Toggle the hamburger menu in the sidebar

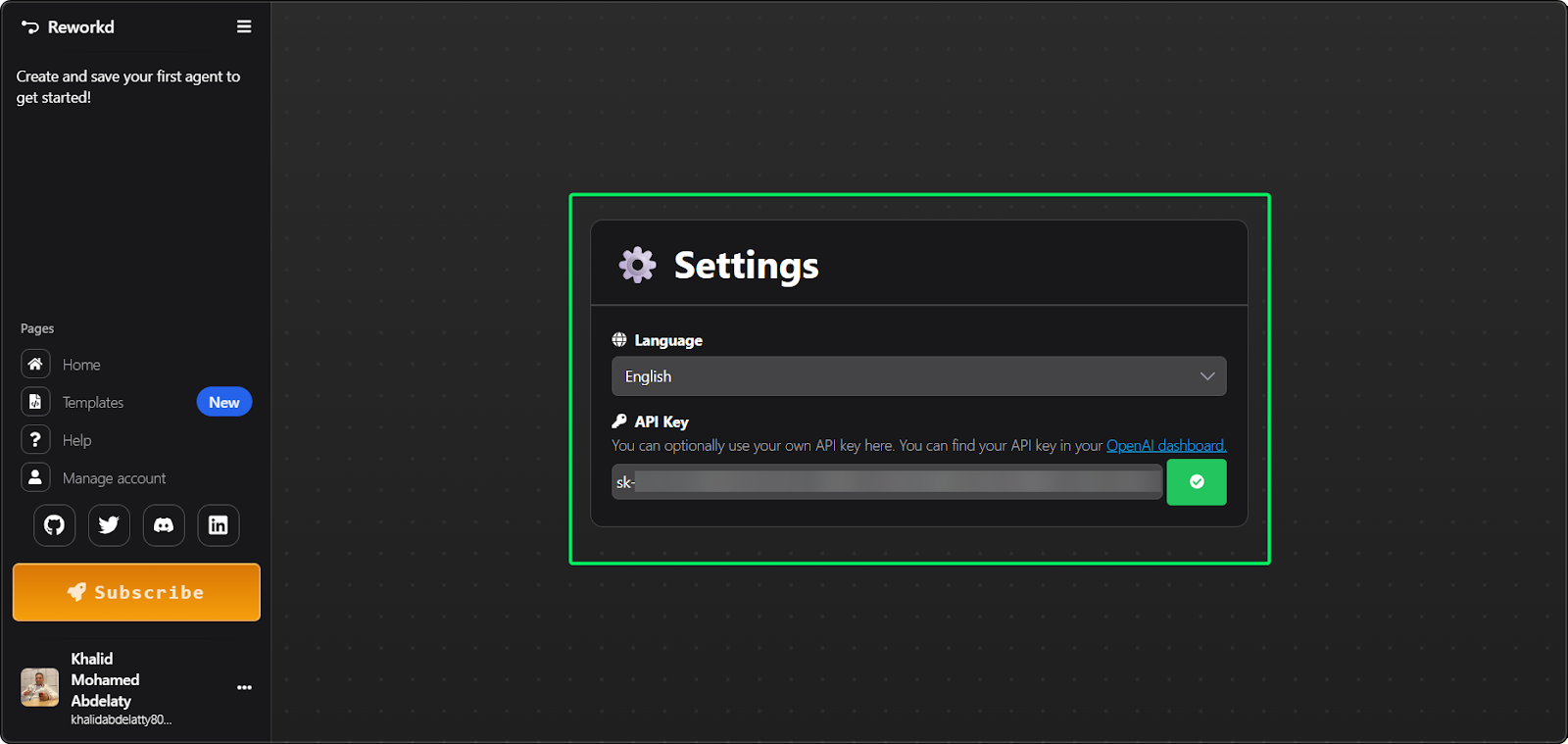click(244, 26)
